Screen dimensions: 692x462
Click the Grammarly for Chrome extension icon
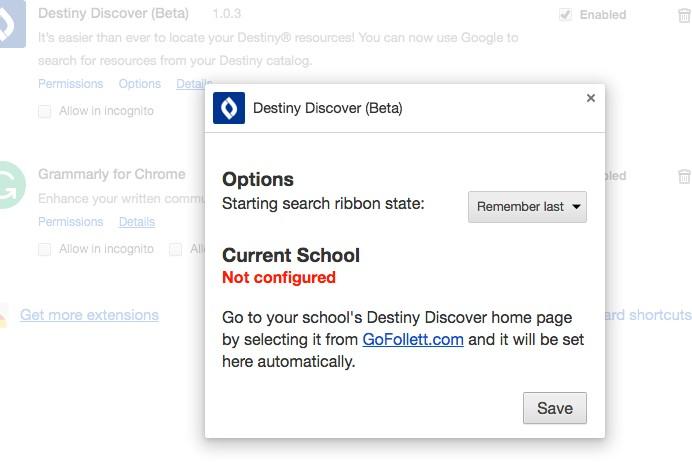pyautogui.click(x=11, y=185)
